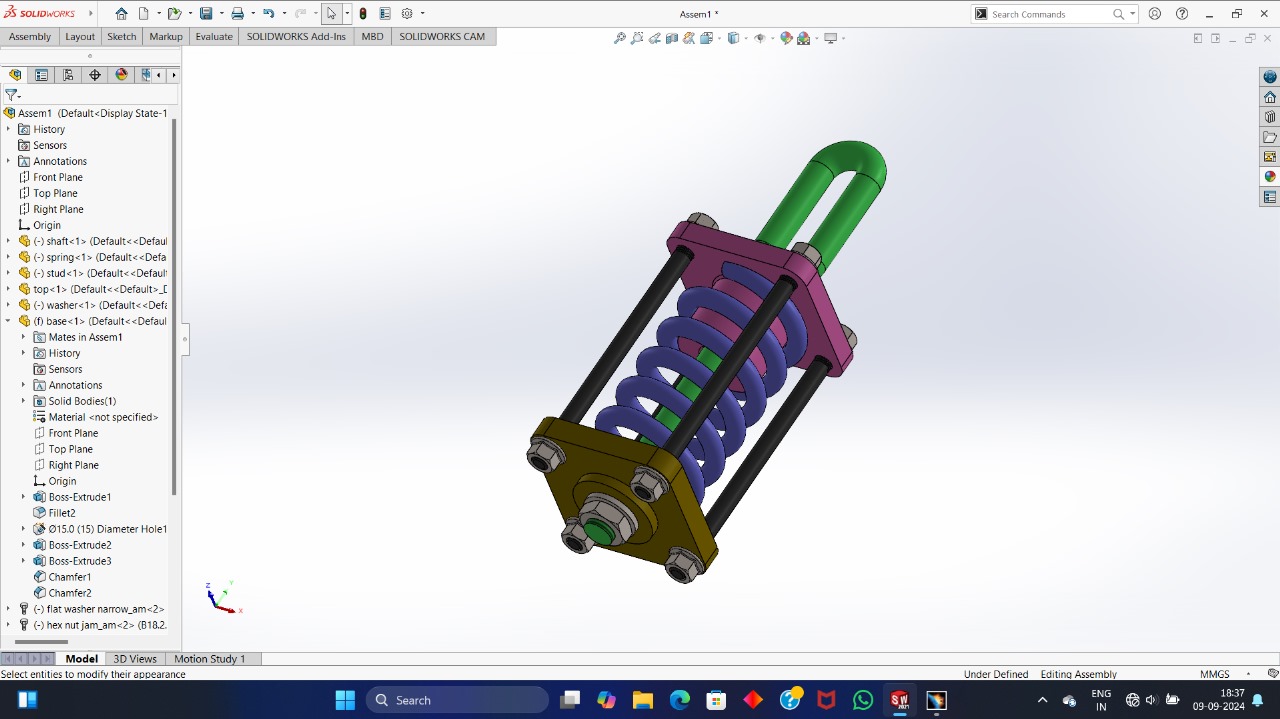Select the top<1> component
1280x719 pixels.
[98, 289]
